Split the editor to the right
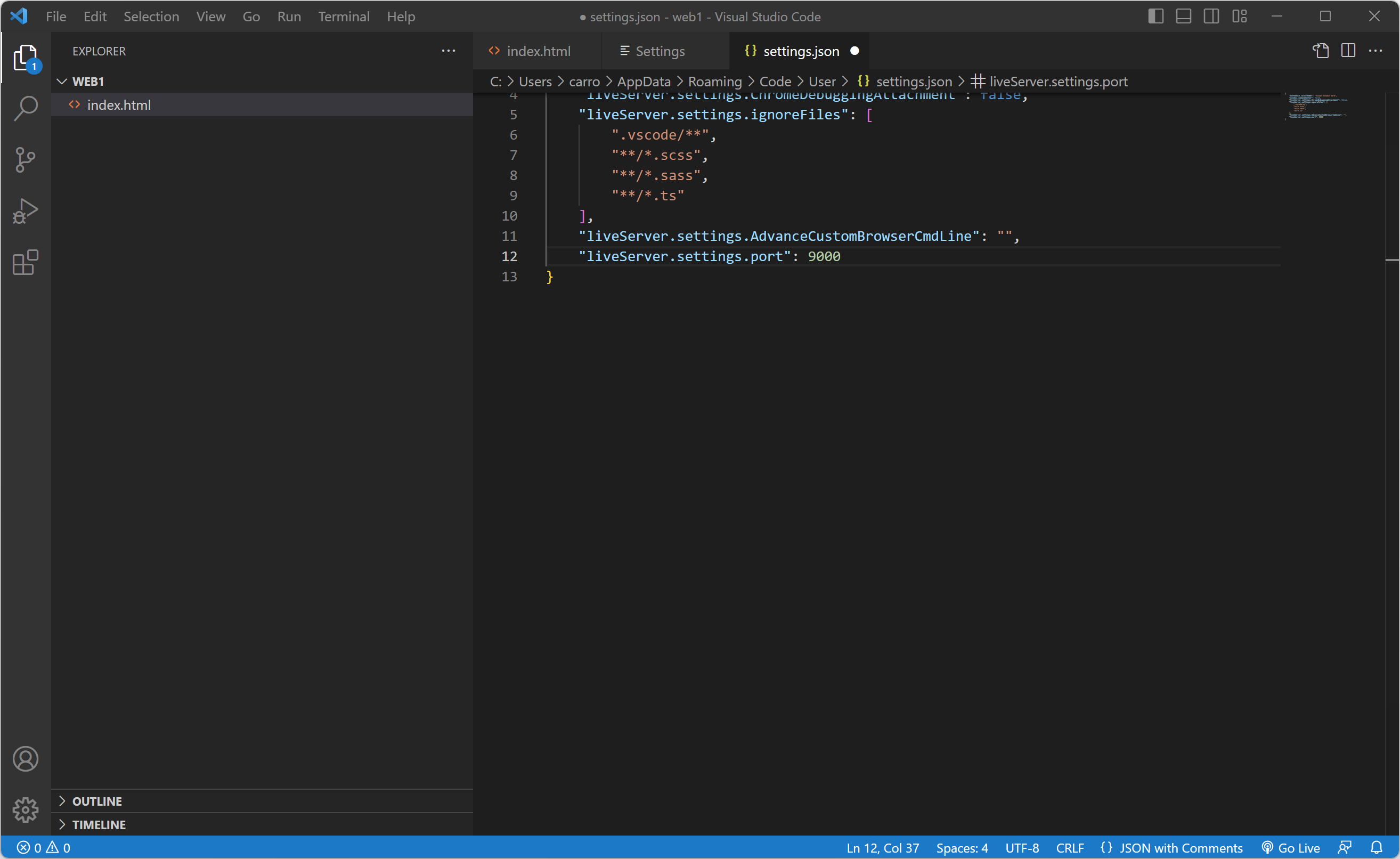 coord(1348,51)
